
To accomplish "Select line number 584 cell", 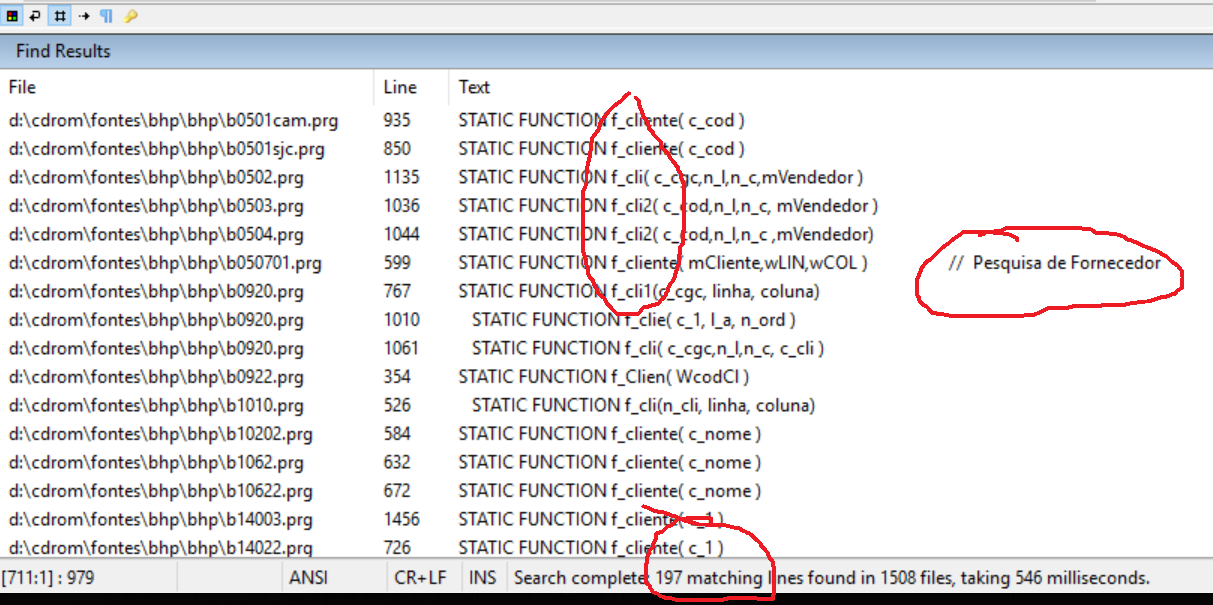I will pos(397,434).
